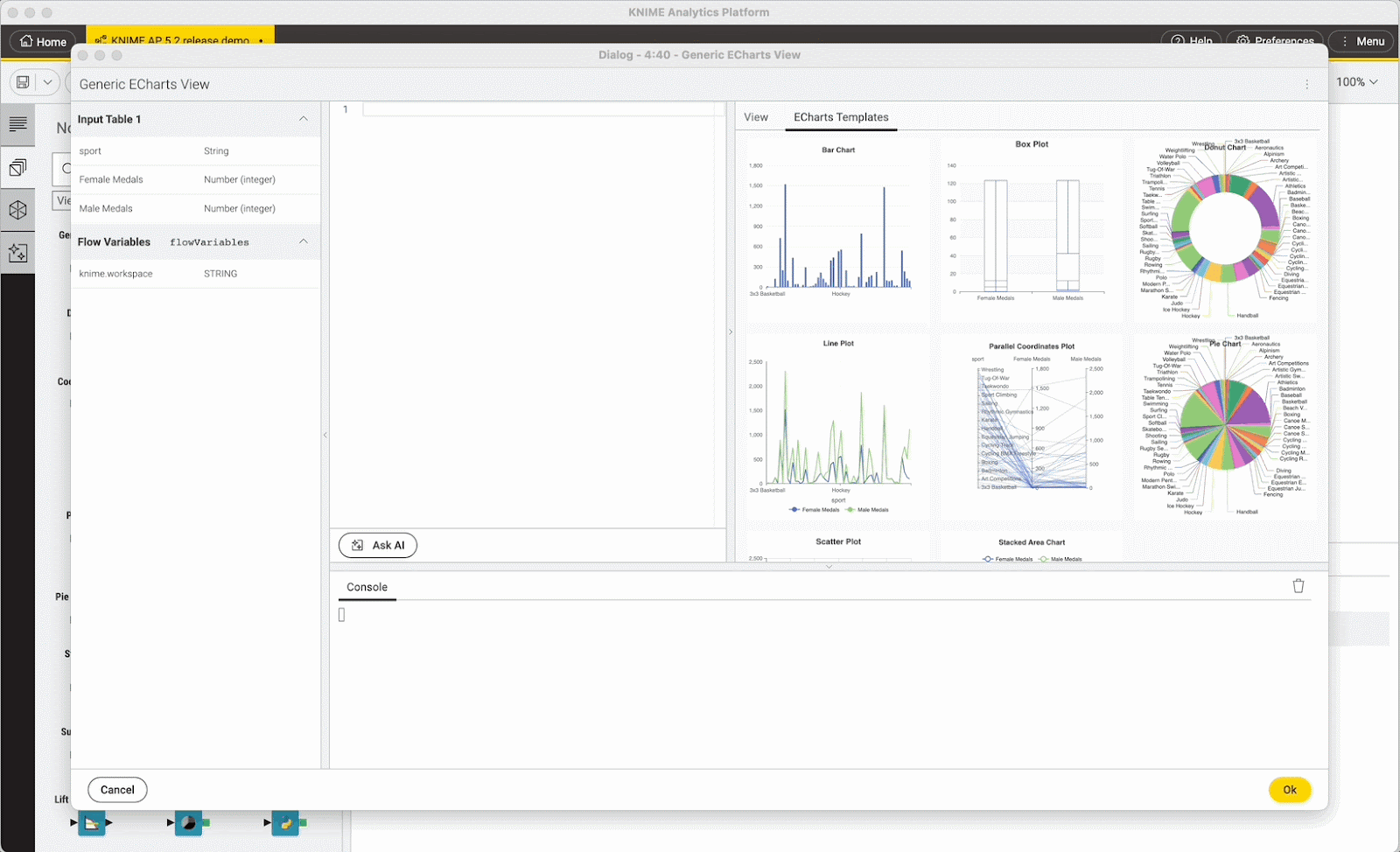The height and width of the screenshot is (852, 1400).
Task: Open the 100% zoom dropdown
Action: click(x=1356, y=81)
